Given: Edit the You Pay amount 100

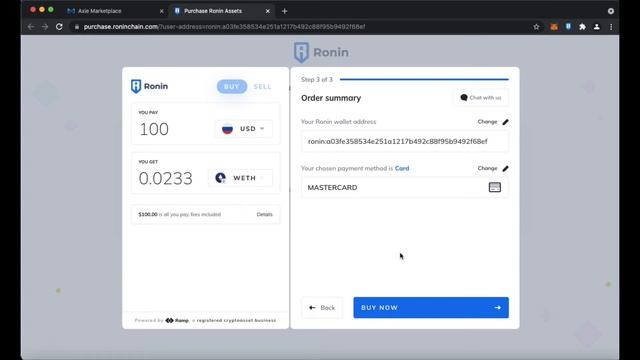Looking at the screenshot, I should click(x=154, y=129).
